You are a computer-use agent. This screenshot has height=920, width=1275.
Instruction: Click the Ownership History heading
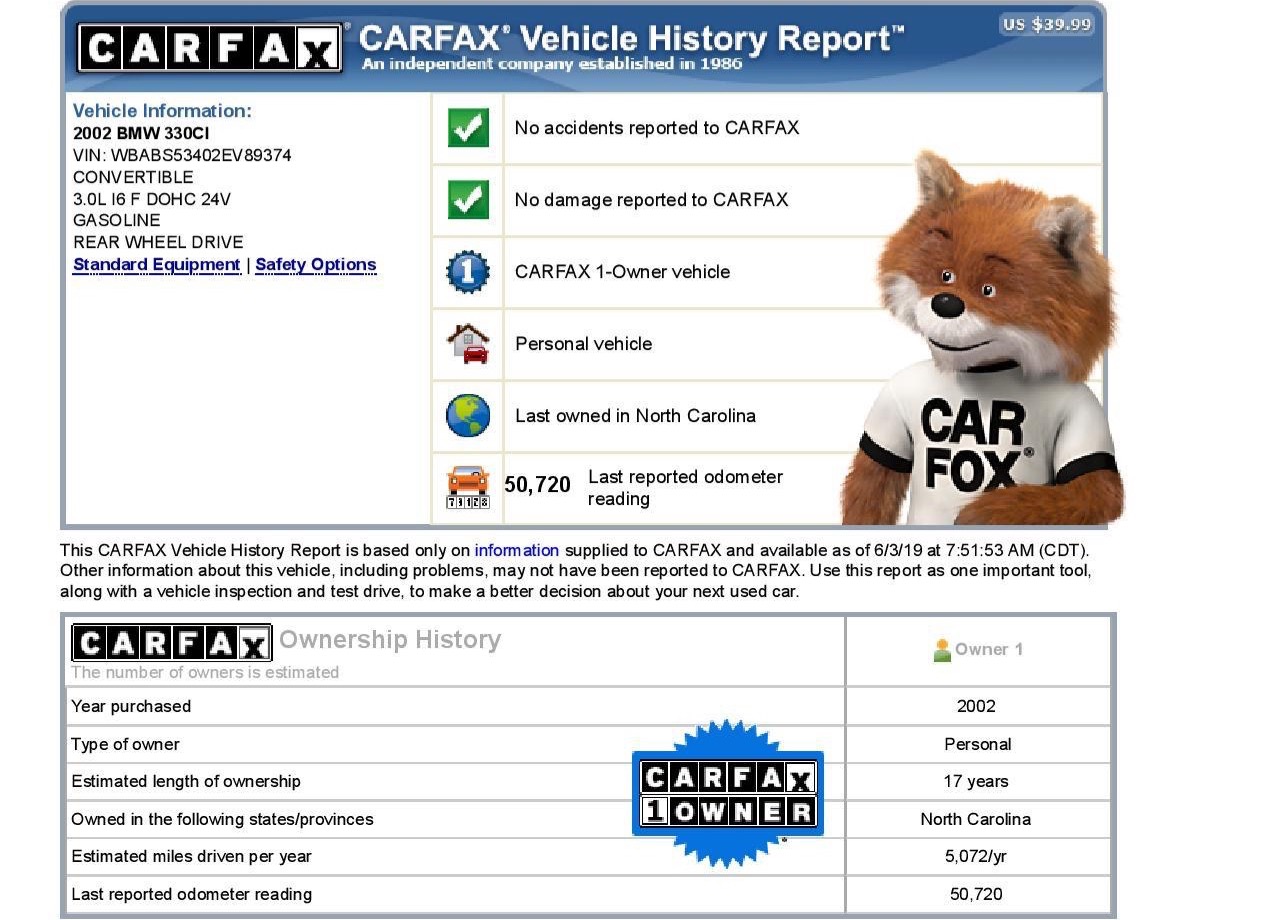(x=390, y=640)
